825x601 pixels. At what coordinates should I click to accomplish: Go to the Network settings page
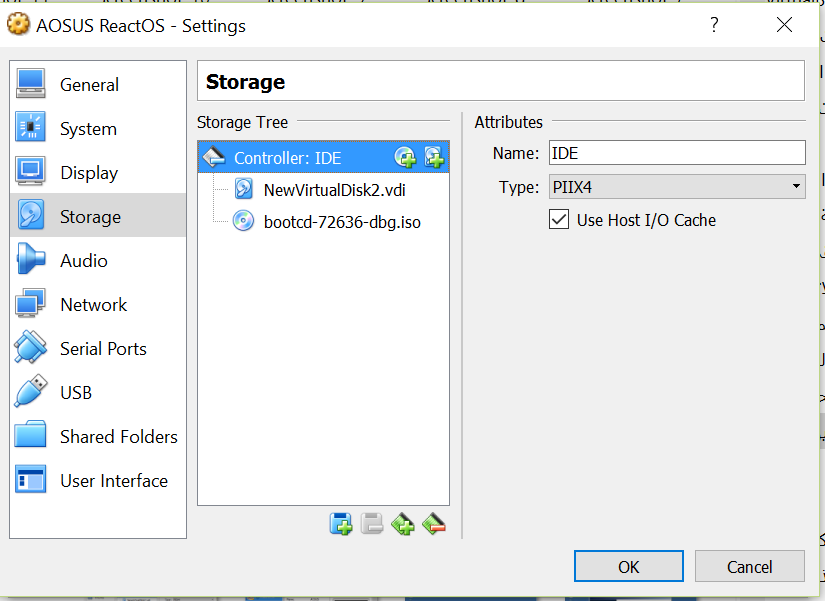(x=93, y=305)
